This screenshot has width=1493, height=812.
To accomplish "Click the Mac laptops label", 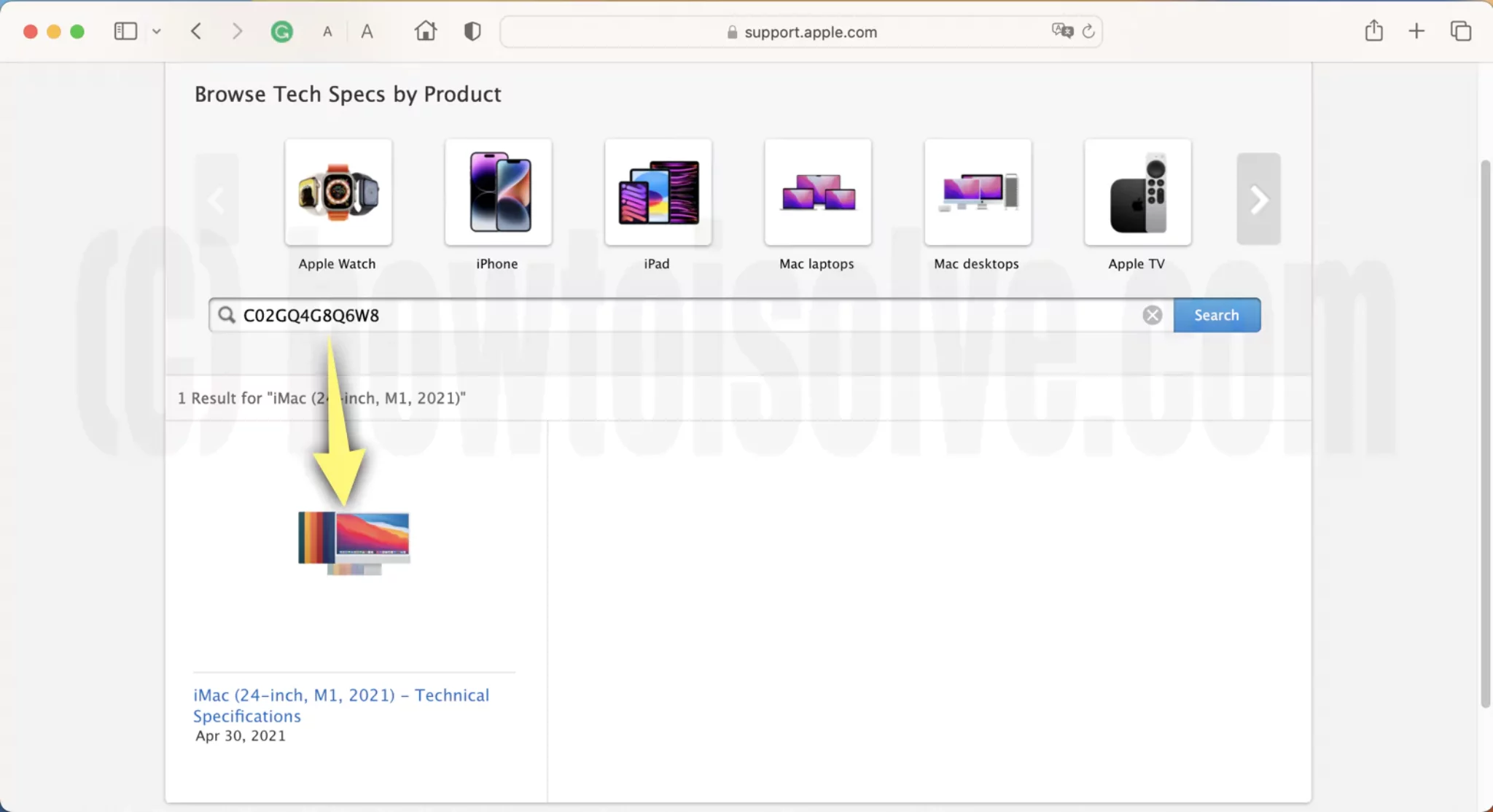I will coord(816,264).
